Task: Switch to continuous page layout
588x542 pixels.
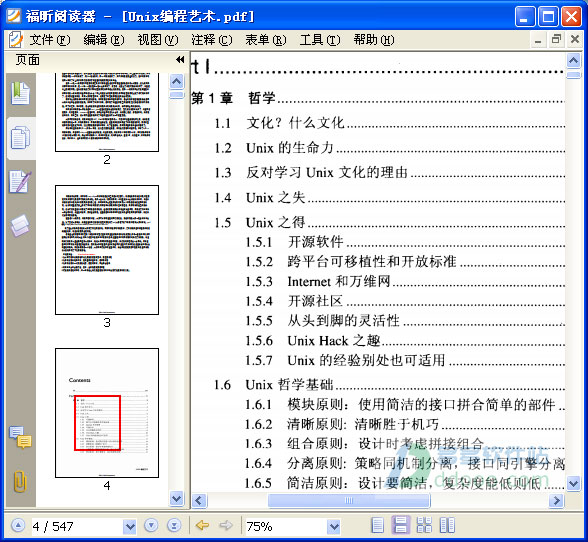Action: [400, 525]
